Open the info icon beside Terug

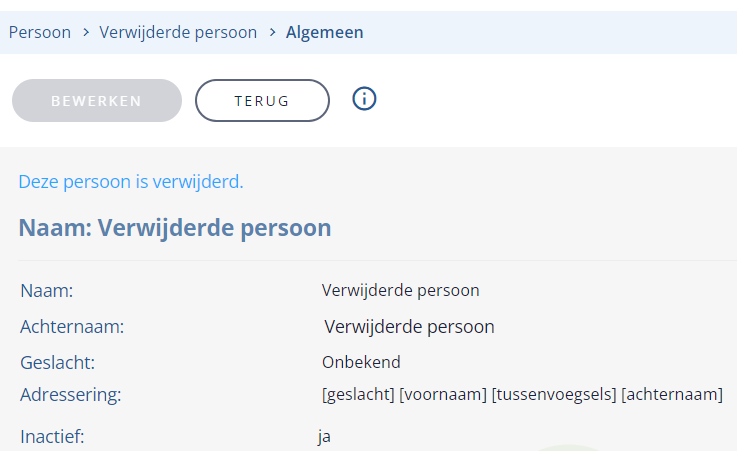coord(364,99)
